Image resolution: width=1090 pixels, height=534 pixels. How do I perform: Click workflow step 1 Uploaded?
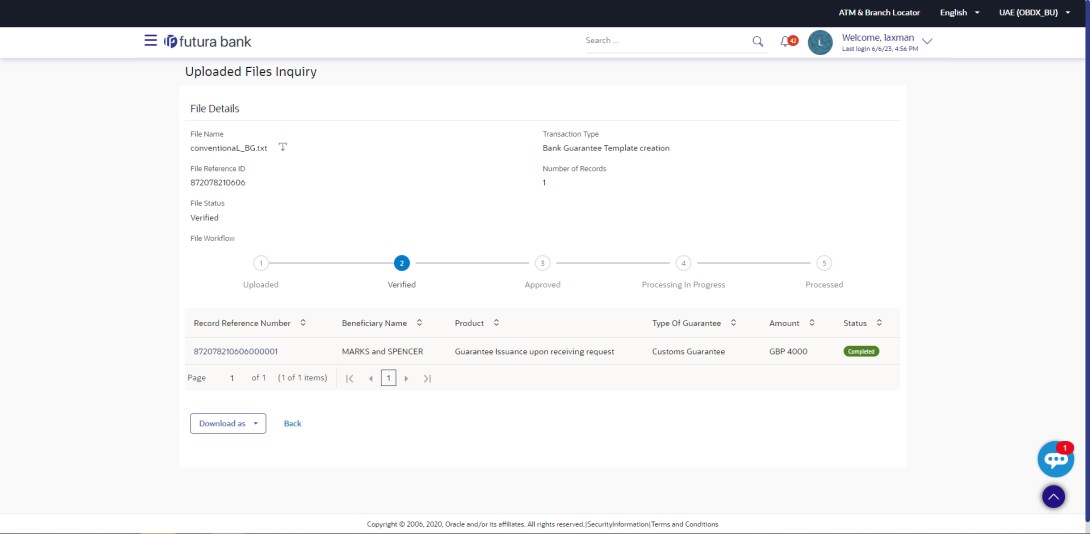click(261, 264)
